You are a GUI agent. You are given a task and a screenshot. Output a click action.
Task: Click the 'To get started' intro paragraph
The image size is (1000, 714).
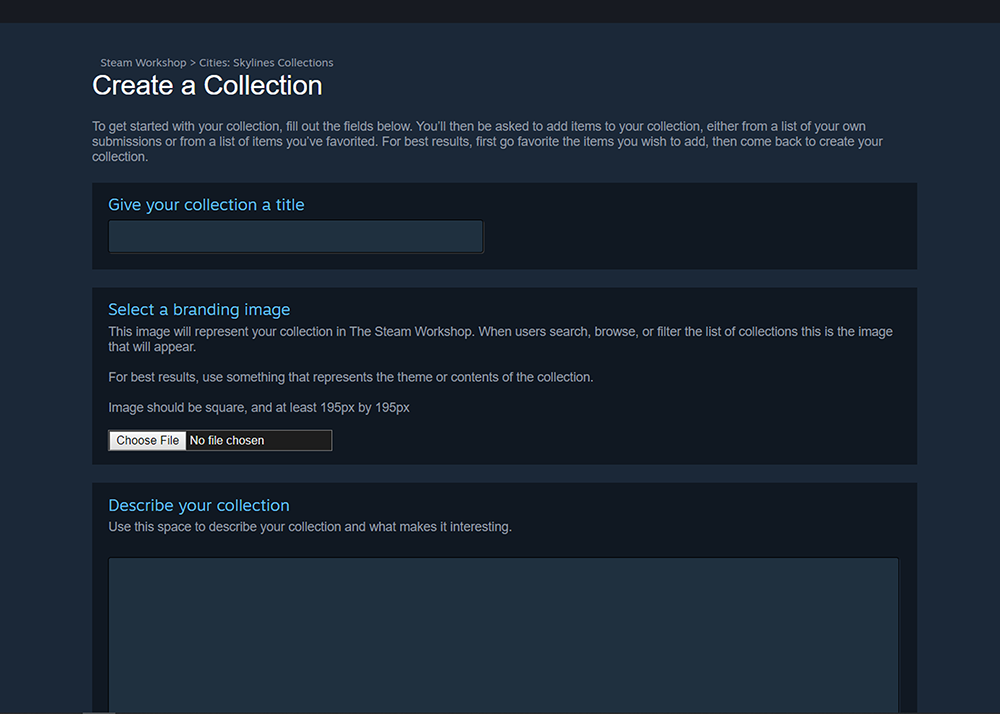pyautogui.click(x=487, y=141)
